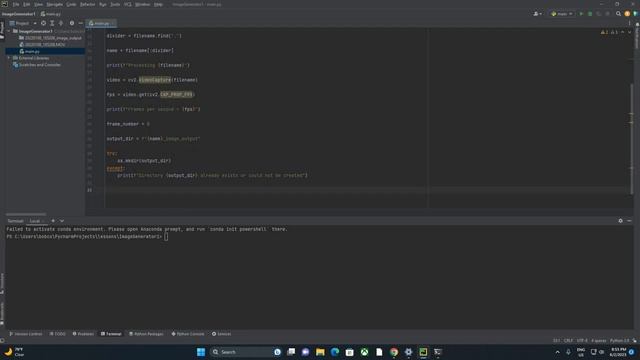The width and height of the screenshot is (640, 360).
Task: Open the Tools menu
Action: 115,4
